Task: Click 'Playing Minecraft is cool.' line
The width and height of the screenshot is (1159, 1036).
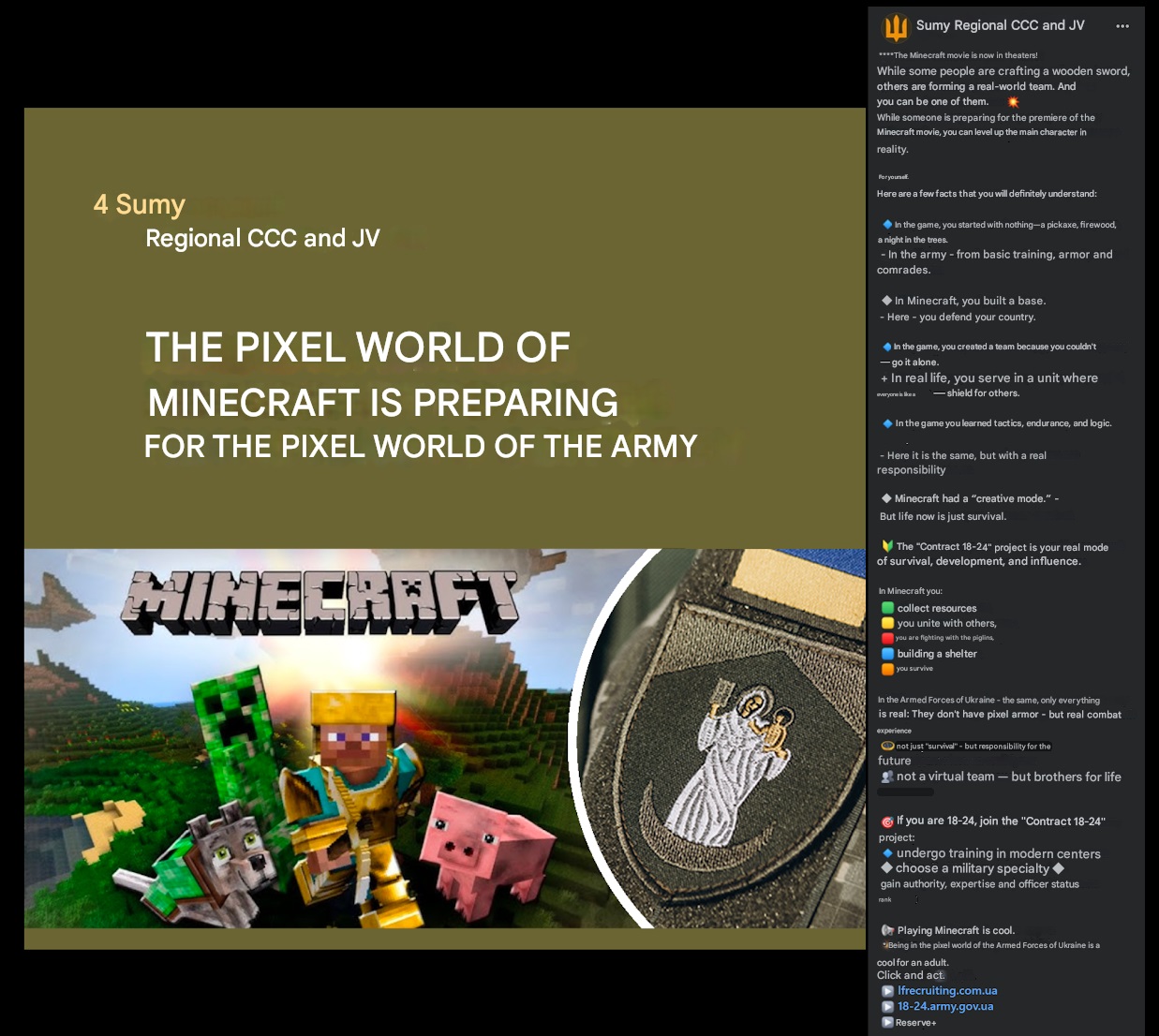Action: (956, 930)
